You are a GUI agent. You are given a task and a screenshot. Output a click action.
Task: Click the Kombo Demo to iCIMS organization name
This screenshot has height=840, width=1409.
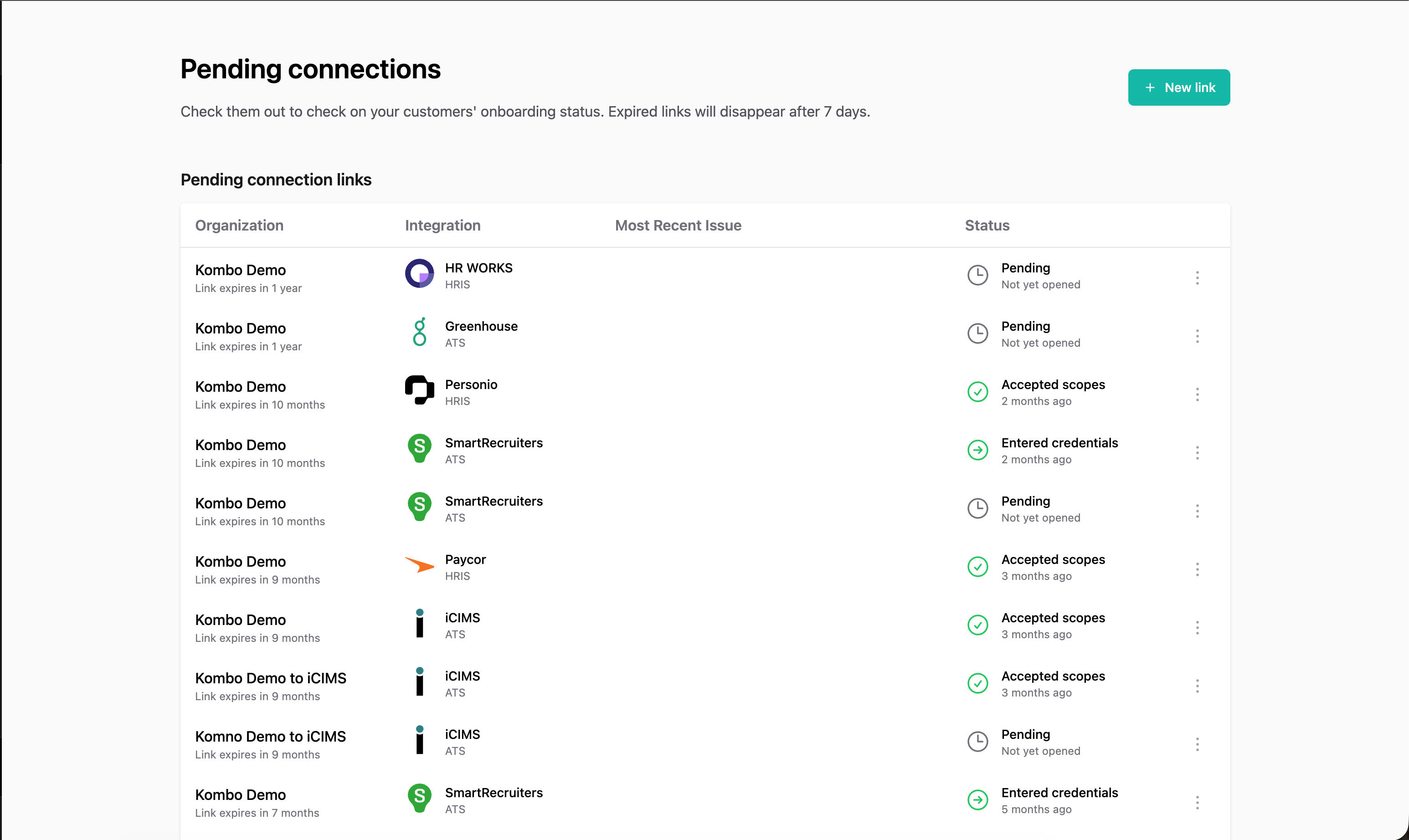(x=271, y=677)
